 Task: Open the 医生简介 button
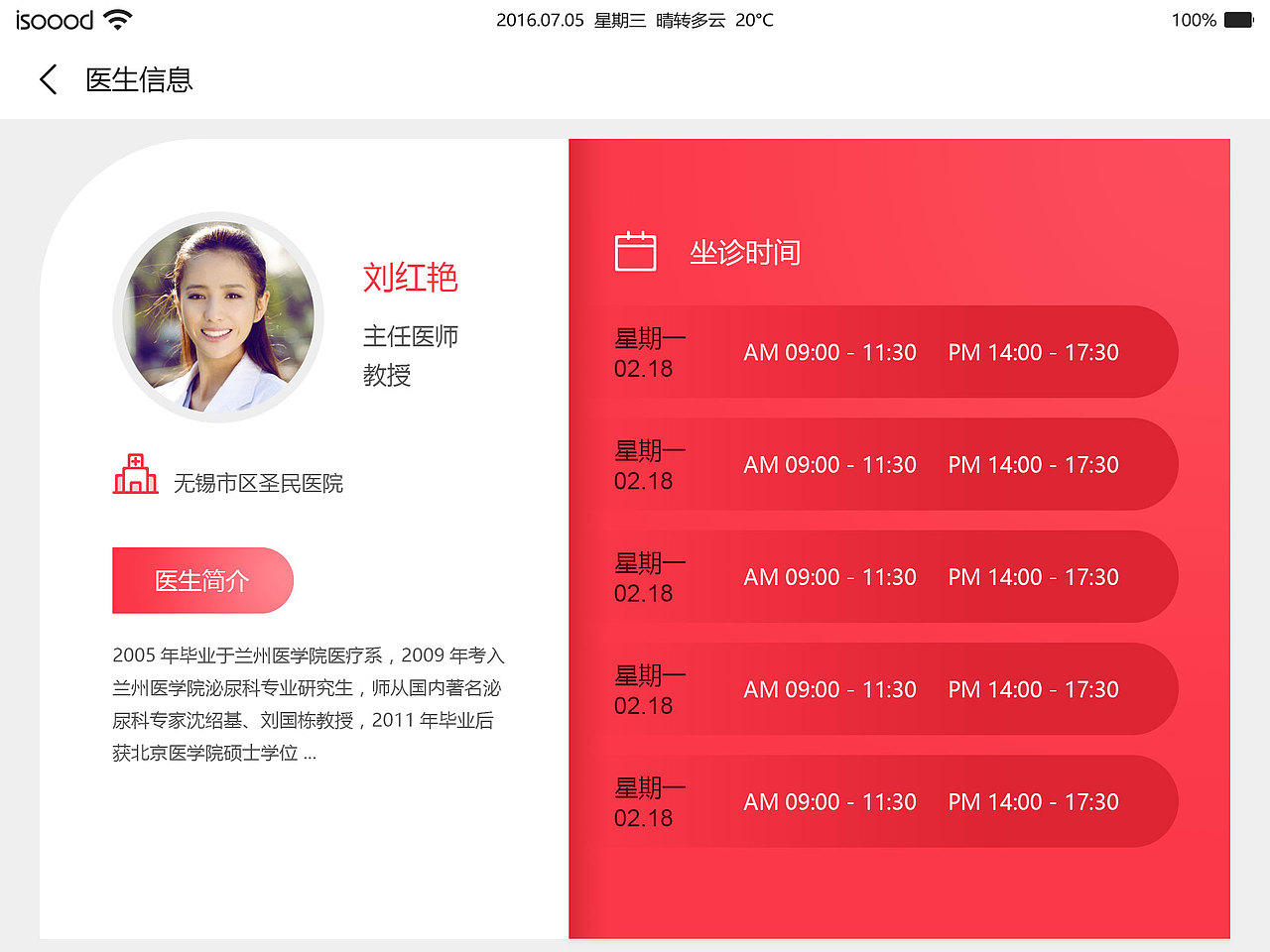[202, 580]
